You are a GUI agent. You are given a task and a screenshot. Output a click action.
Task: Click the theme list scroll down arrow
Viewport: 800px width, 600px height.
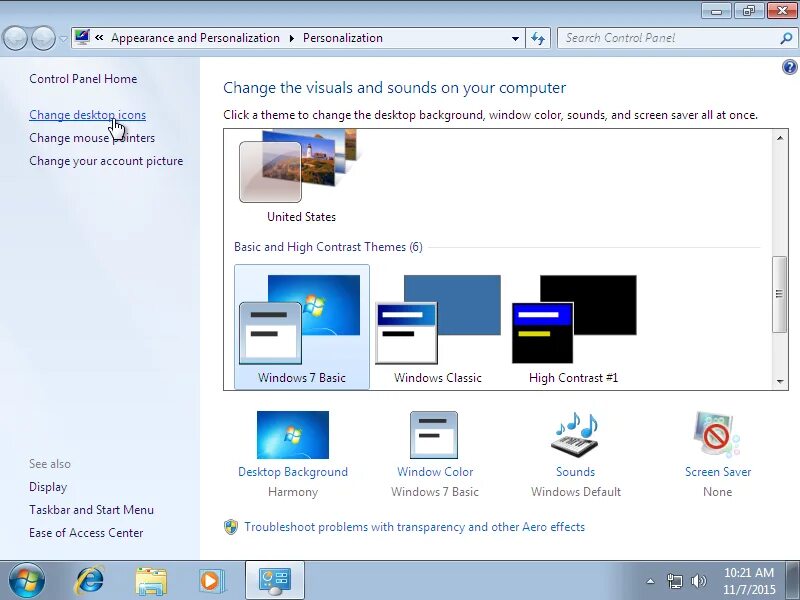tap(780, 381)
